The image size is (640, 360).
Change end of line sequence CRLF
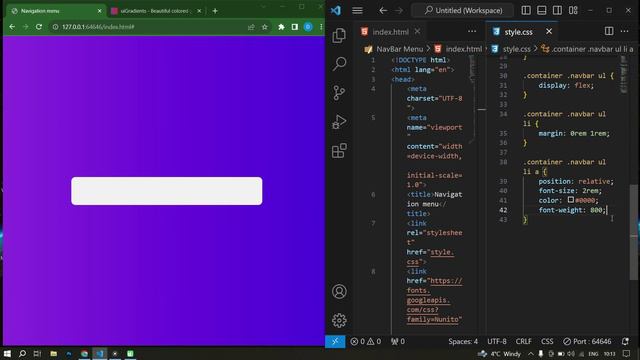[523, 341]
